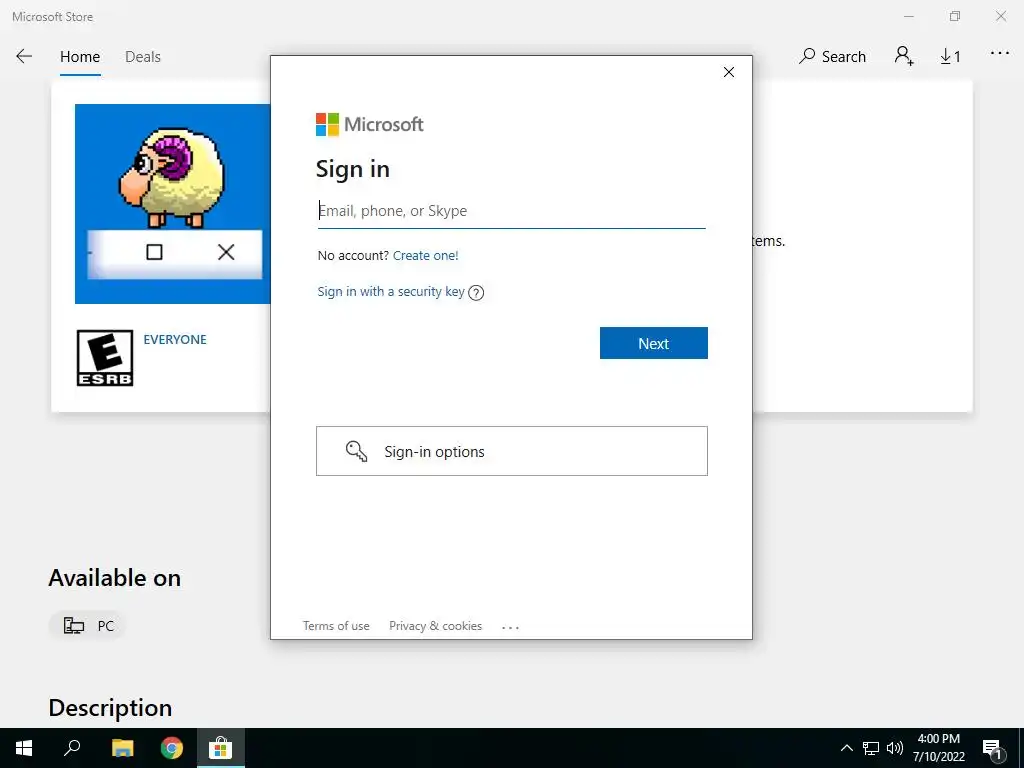The image size is (1024, 768).
Task: Open the See more ellipsis menu
Action: pyautogui.click(x=999, y=54)
